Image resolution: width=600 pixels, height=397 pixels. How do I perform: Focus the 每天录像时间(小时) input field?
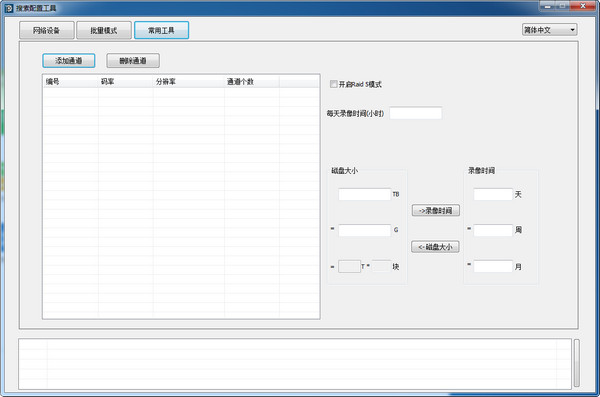click(x=416, y=113)
